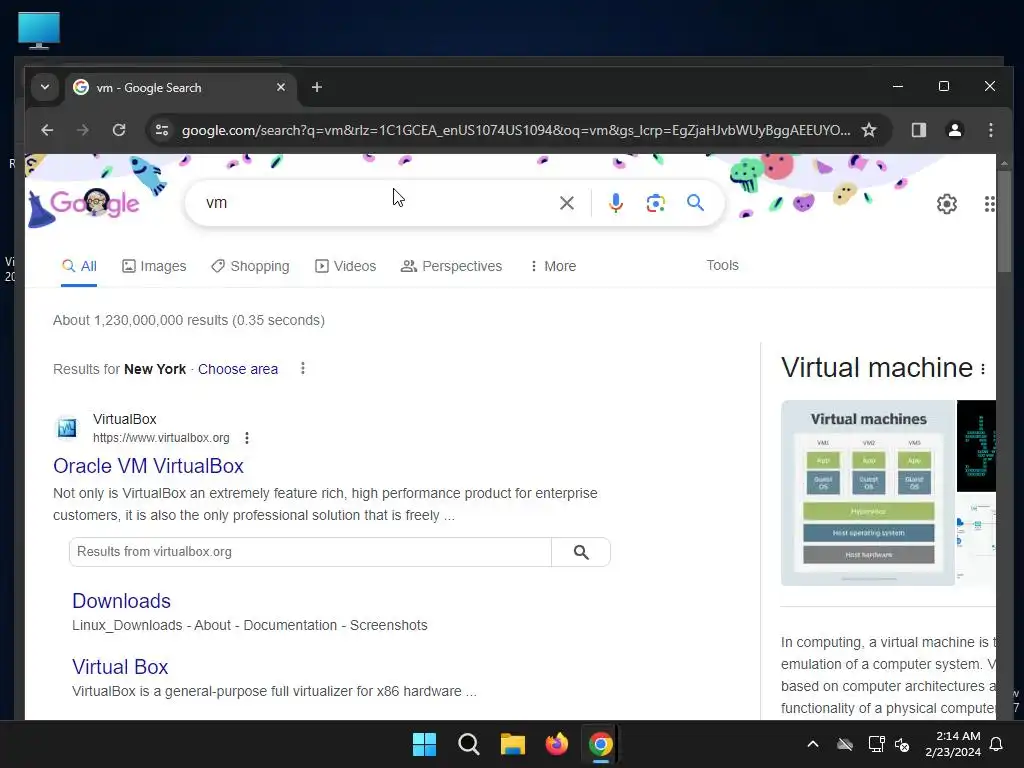
Task: Clear the search box text
Action: (x=567, y=203)
